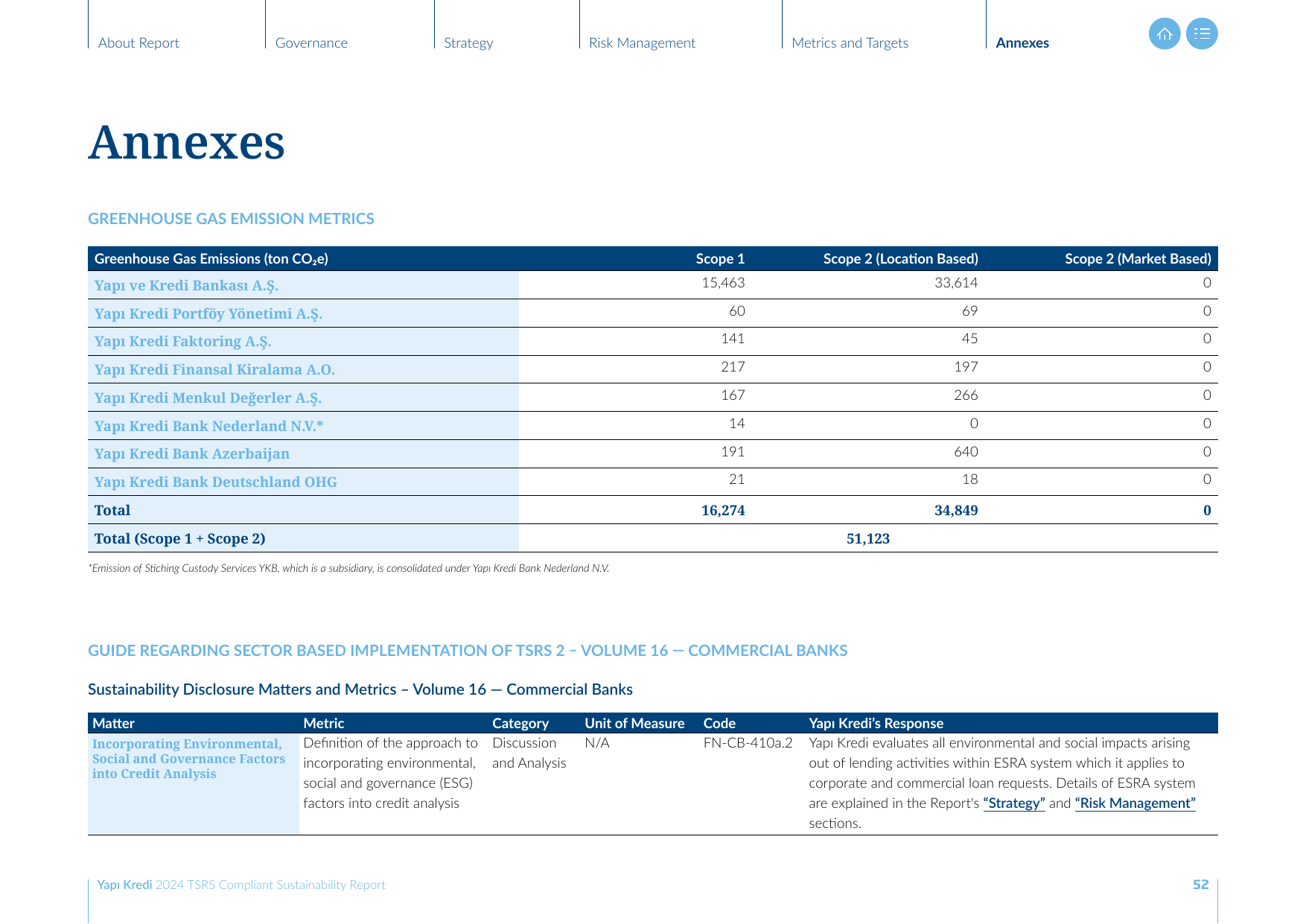The height and width of the screenshot is (924, 1306).
Task: Navigate to Metrics and Targets tab
Action: point(850,42)
